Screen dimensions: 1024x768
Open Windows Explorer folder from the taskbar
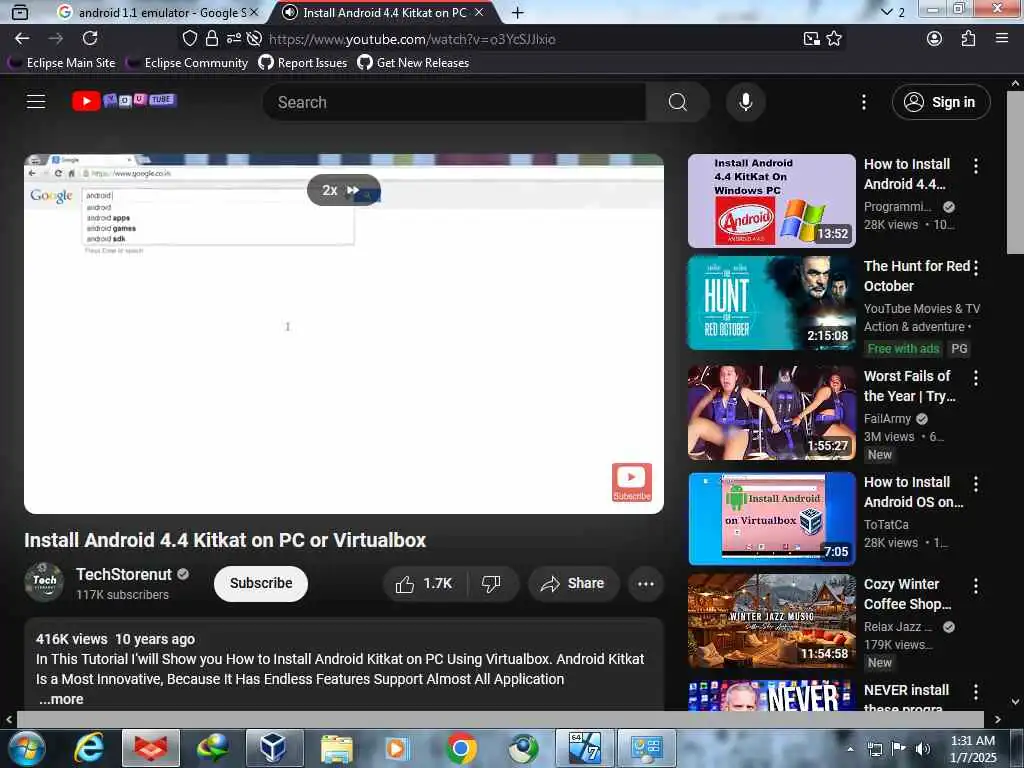336,748
